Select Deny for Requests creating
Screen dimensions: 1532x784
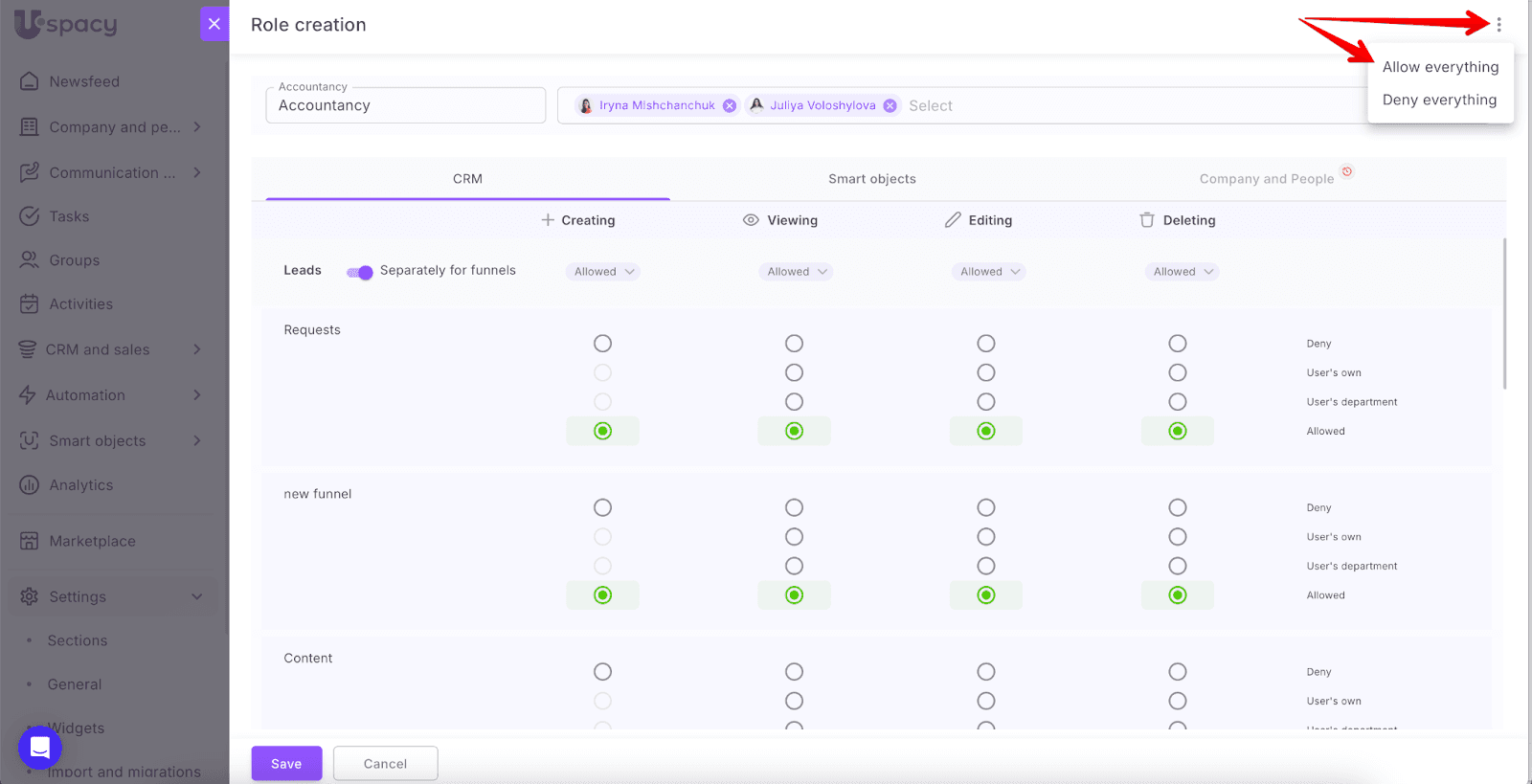(x=602, y=344)
